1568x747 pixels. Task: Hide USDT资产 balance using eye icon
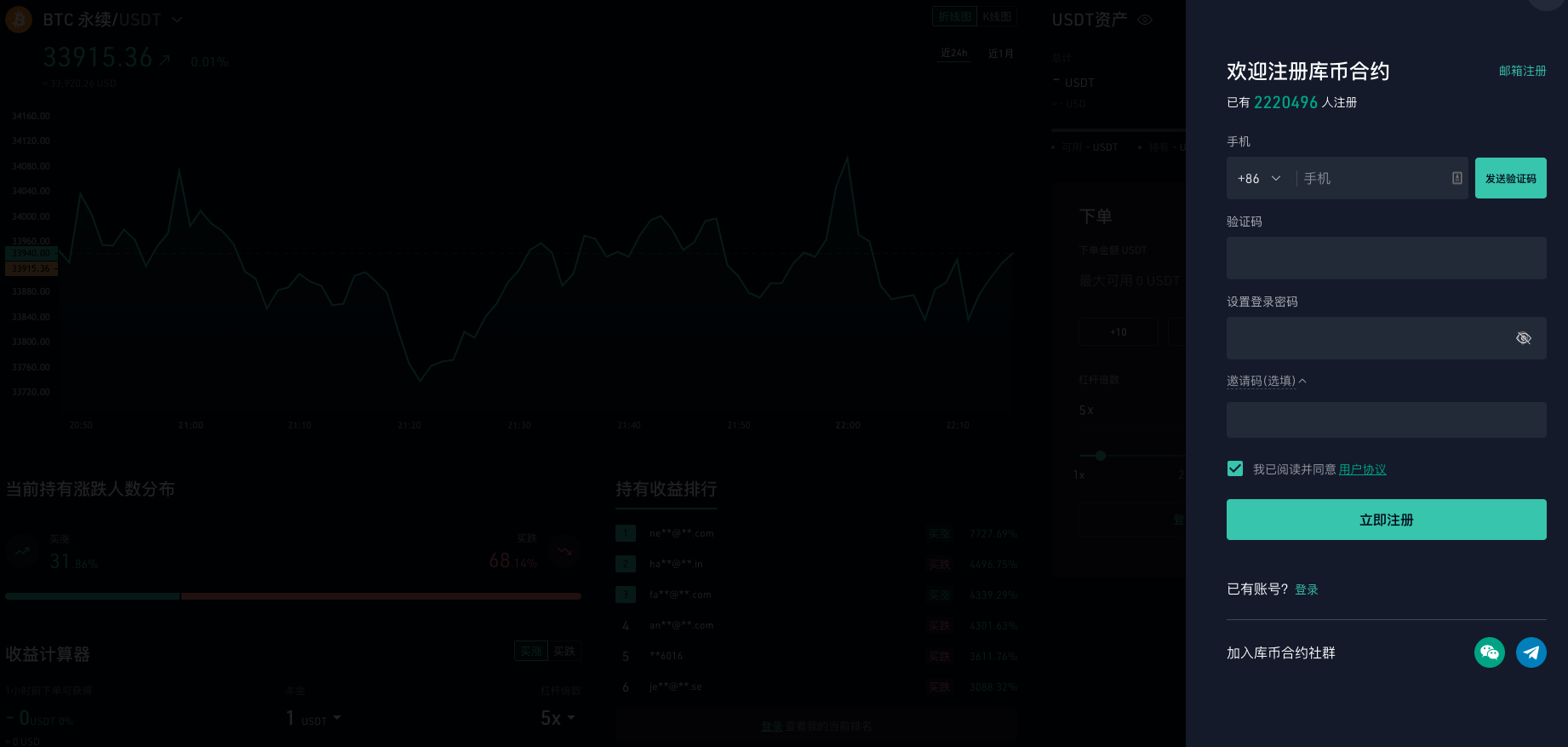click(x=1145, y=20)
